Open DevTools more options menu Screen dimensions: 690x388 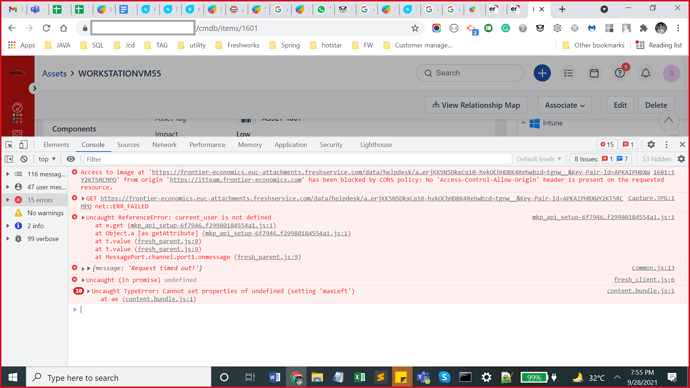pyautogui.click(x=666, y=145)
